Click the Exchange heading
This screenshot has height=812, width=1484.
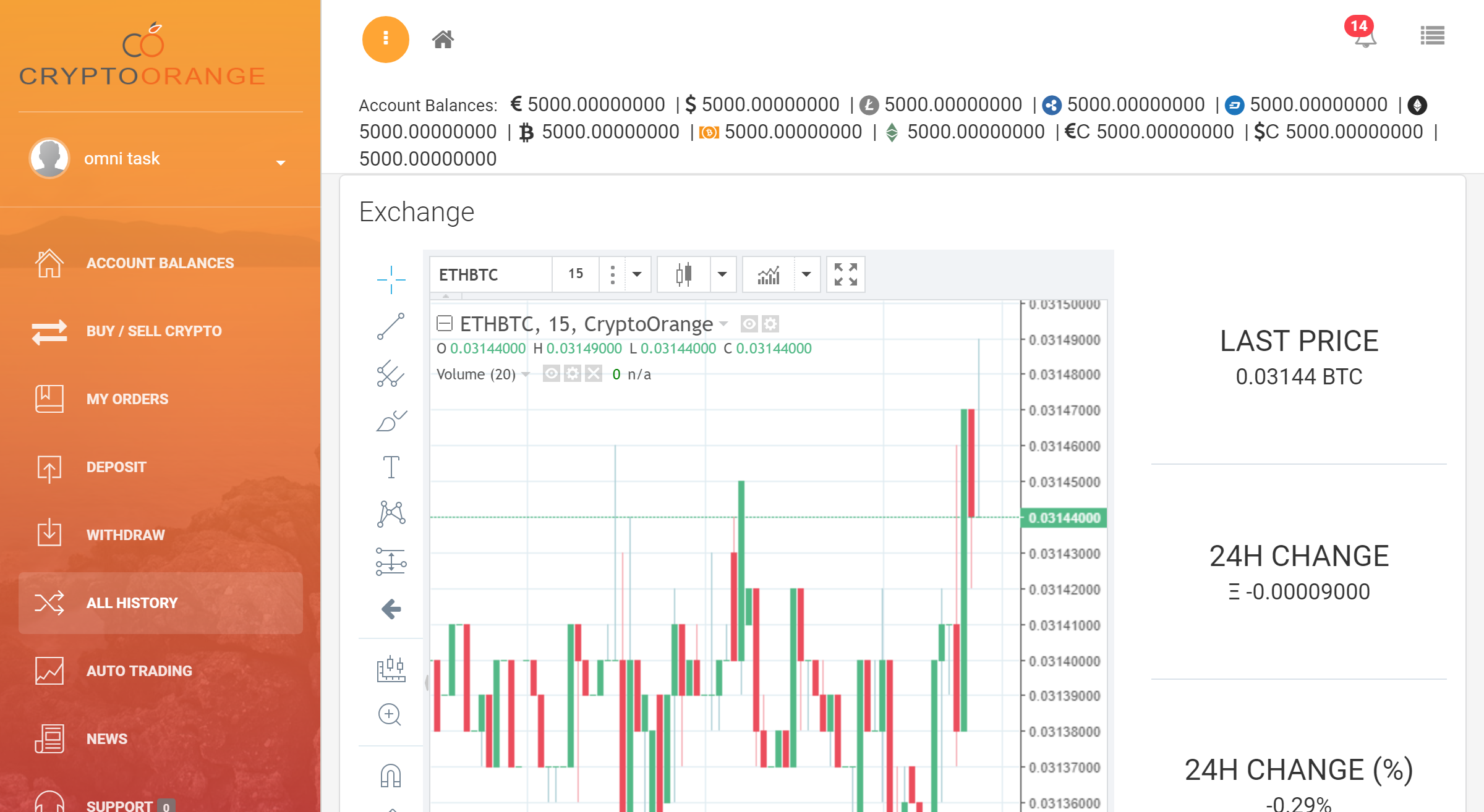pyautogui.click(x=417, y=212)
